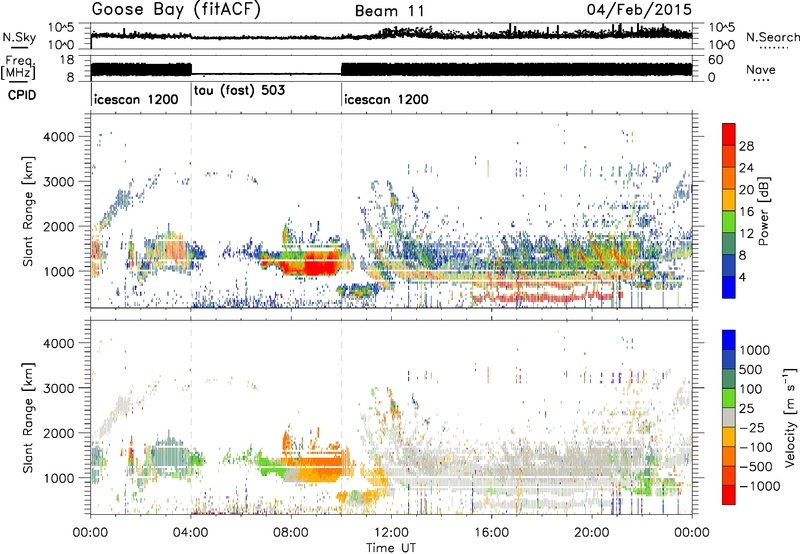Click the 'Velocity [m s⁻¹]' color bar label
The height and width of the screenshot is (554, 800).
(790, 417)
